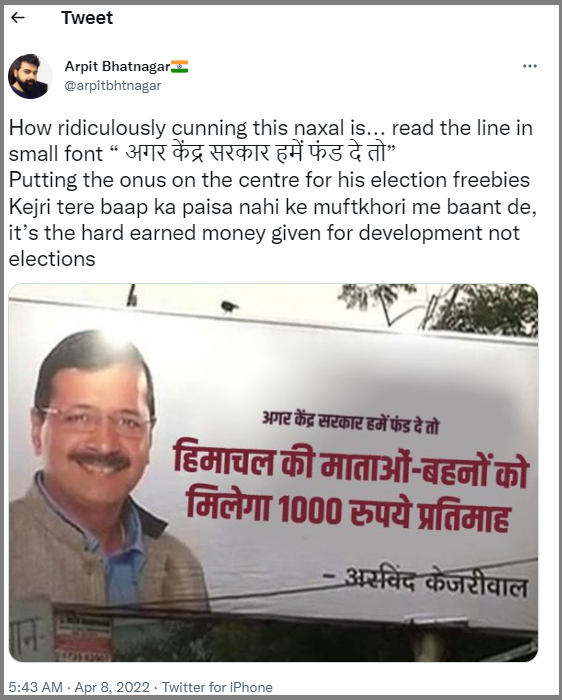Image resolution: width=562 pixels, height=700 pixels.
Task: Click the Indian flag emoji beside the name
Action: tap(179, 67)
